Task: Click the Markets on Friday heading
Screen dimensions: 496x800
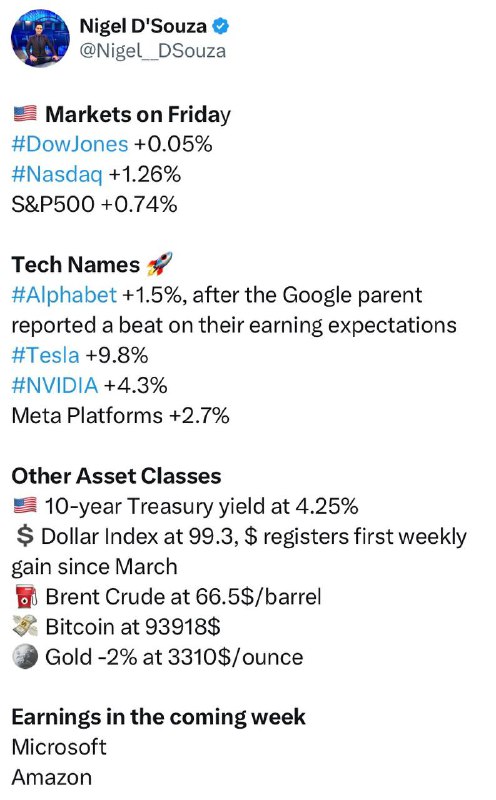Action: click(x=138, y=115)
